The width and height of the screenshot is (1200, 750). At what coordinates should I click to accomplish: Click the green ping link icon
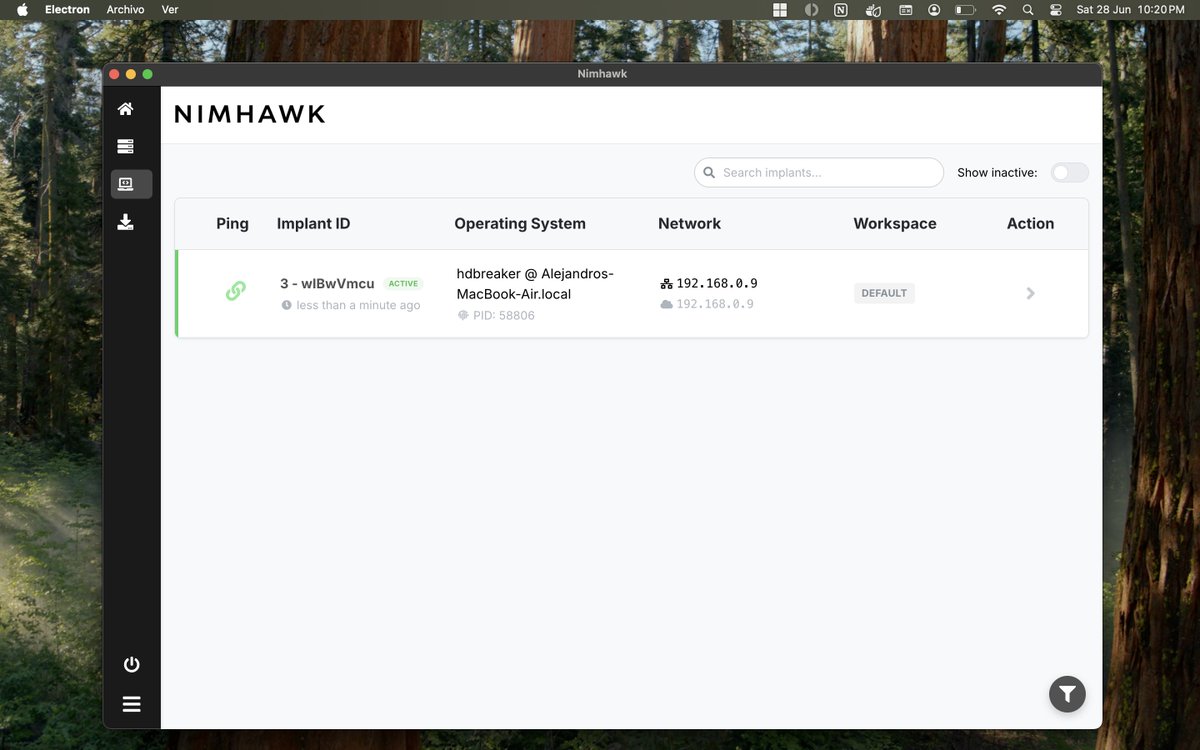click(235, 291)
